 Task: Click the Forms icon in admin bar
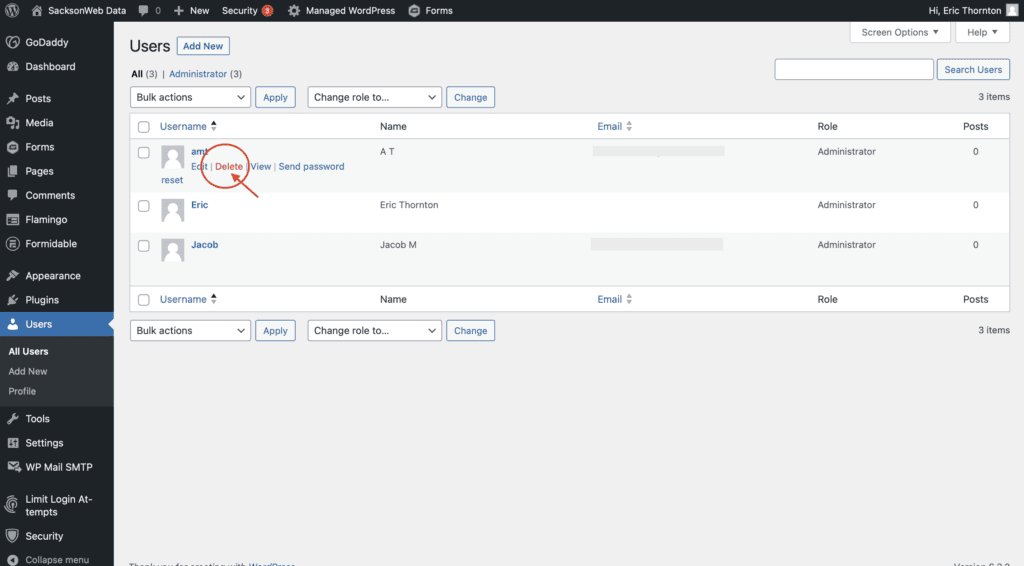click(x=414, y=10)
